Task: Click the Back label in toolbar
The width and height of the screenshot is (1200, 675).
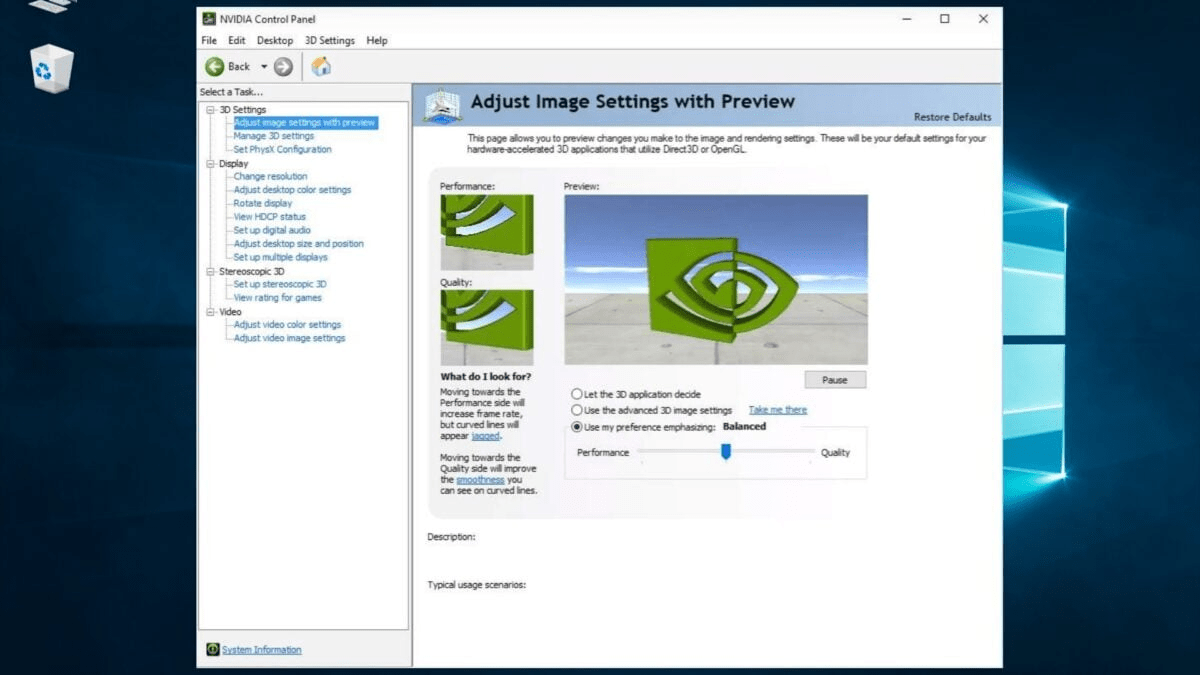Action: point(239,67)
